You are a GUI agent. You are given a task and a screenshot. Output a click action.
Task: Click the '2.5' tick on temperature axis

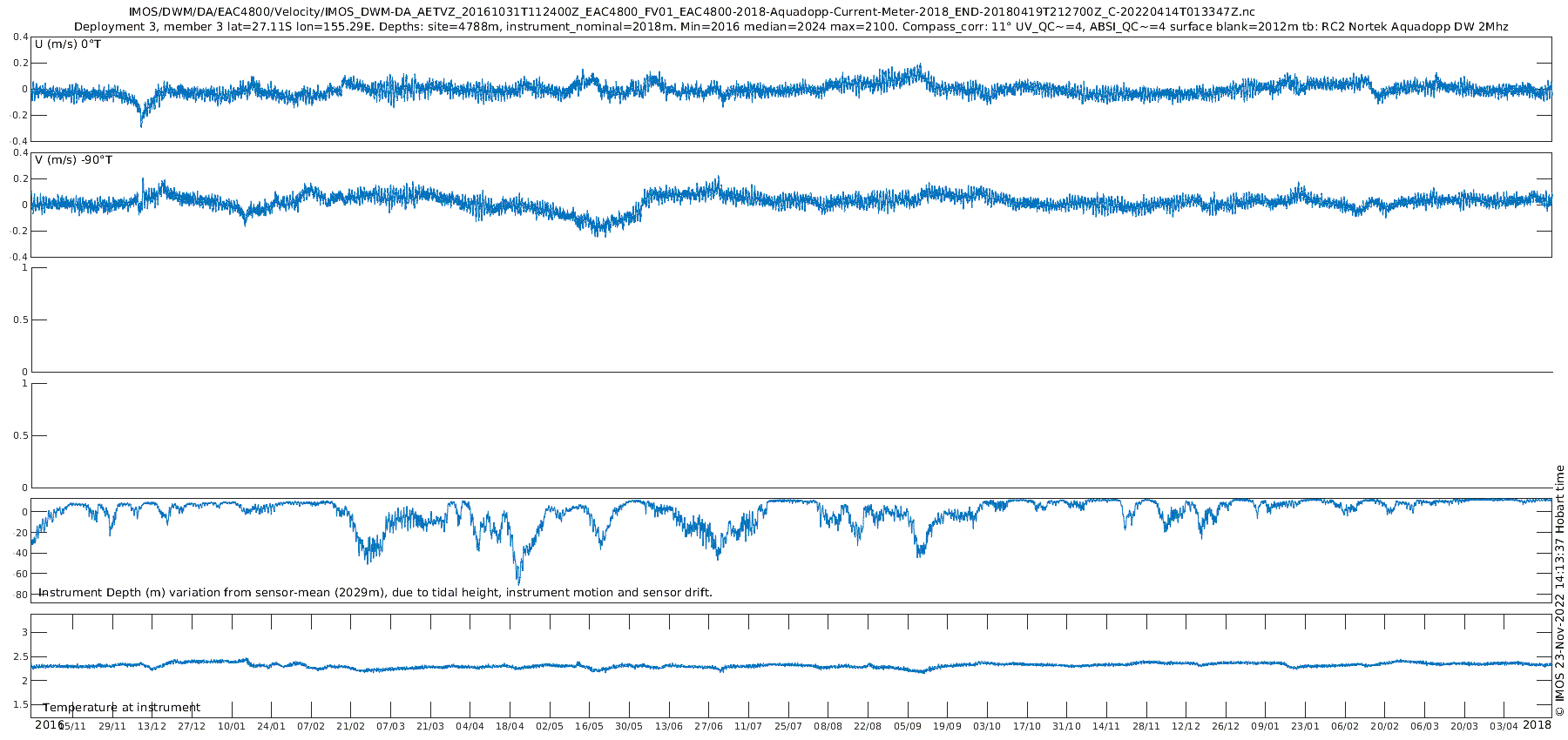(20, 656)
